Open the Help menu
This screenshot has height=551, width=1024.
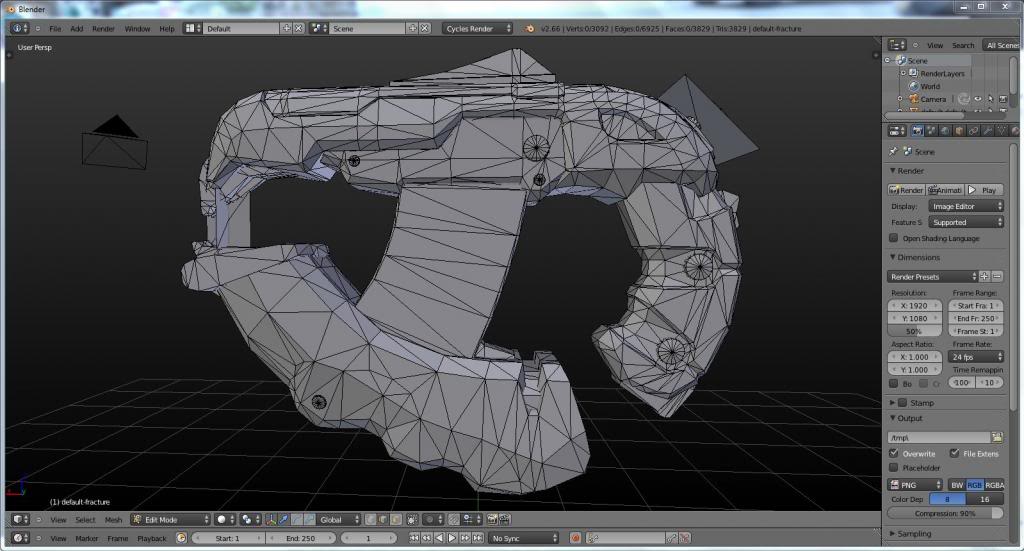[167, 29]
